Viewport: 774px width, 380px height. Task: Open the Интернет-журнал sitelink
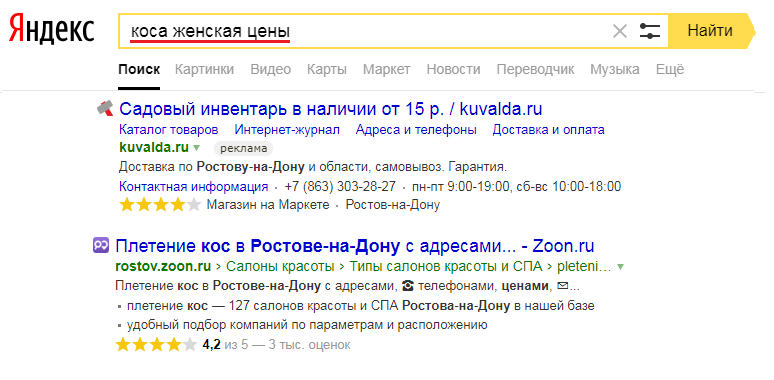pyautogui.click(x=287, y=130)
